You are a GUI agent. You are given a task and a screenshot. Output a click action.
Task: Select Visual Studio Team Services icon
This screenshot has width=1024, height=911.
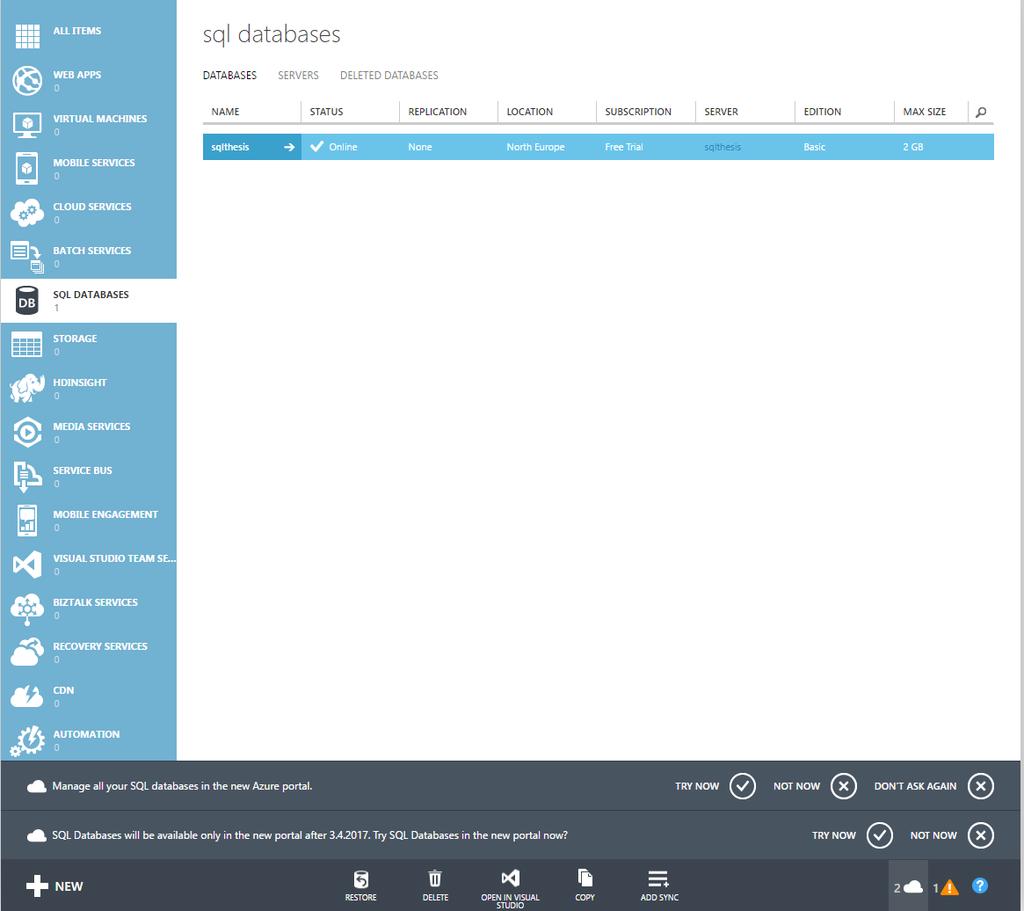[27, 564]
